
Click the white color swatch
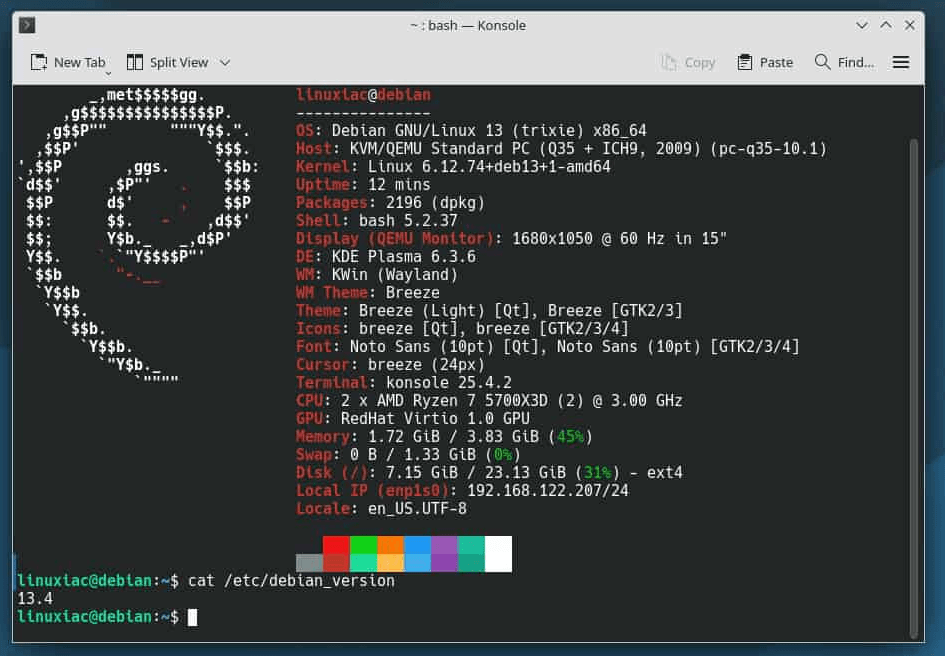click(x=498, y=553)
